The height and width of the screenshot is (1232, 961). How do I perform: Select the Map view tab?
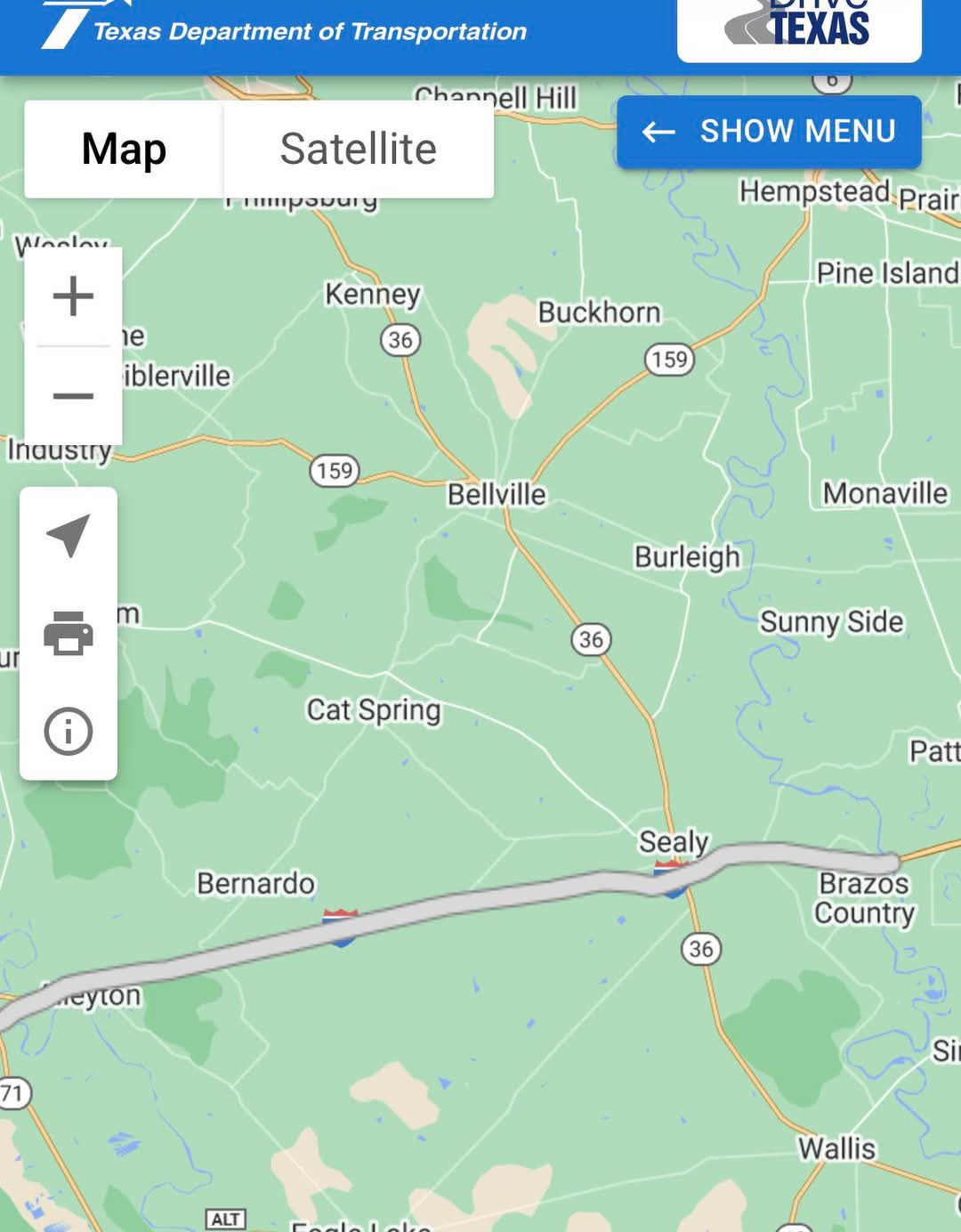(124, 149)
